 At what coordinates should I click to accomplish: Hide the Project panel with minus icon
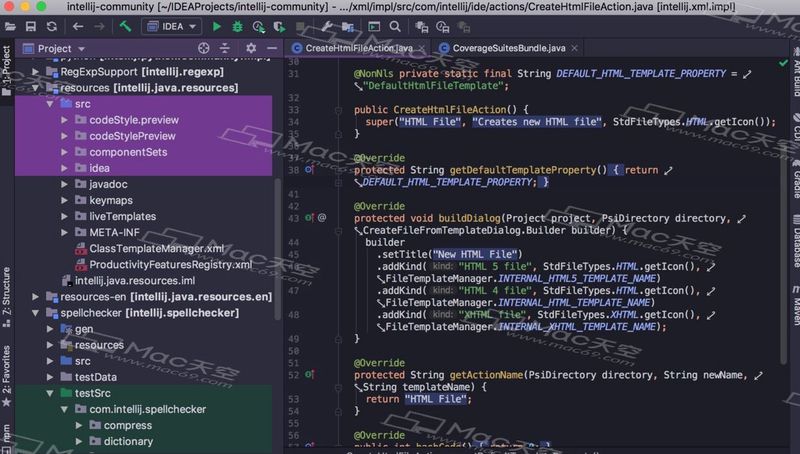(x=272, y=48)
